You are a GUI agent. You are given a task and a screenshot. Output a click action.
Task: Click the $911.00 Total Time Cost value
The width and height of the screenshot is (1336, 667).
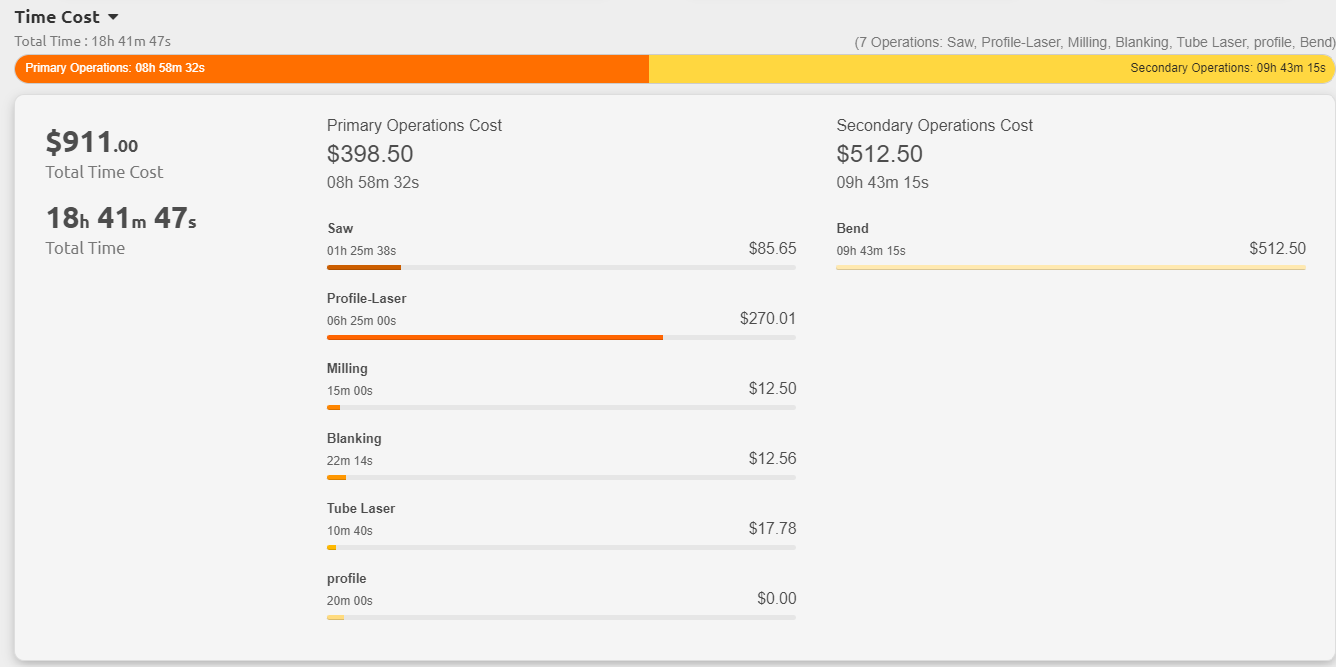tap(92, 143)
